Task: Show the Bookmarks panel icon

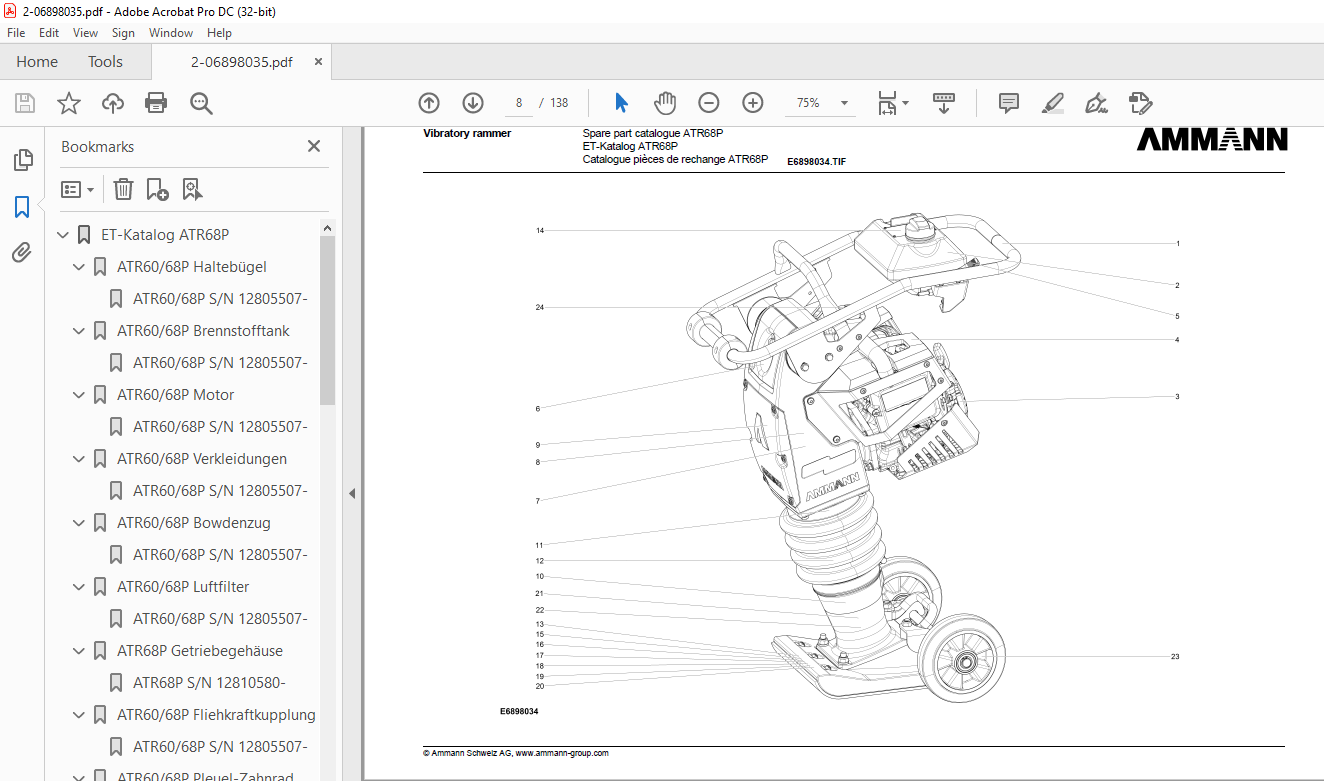Action: point(22,207)
